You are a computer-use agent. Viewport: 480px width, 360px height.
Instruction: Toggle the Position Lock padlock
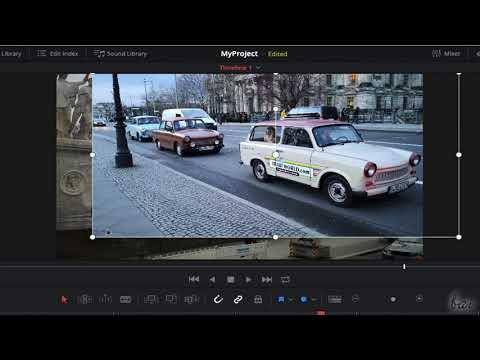coord(258,299)
